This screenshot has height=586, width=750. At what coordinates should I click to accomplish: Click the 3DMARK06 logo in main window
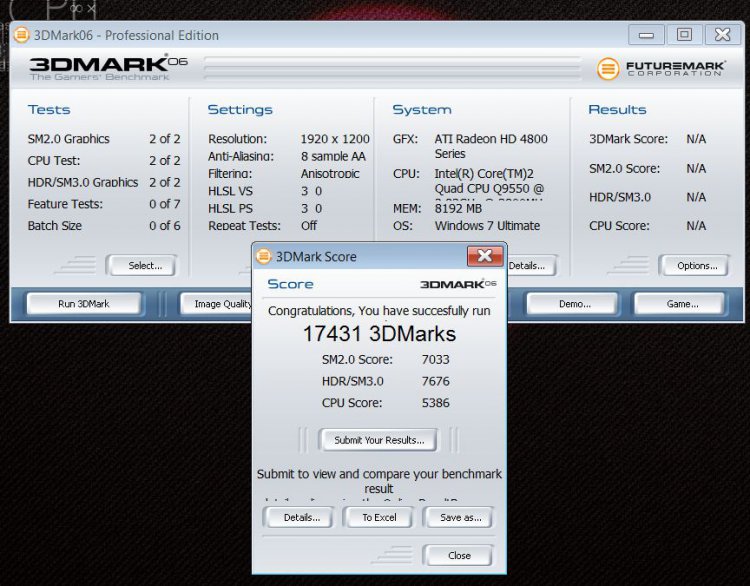click(x=108, y=68)
